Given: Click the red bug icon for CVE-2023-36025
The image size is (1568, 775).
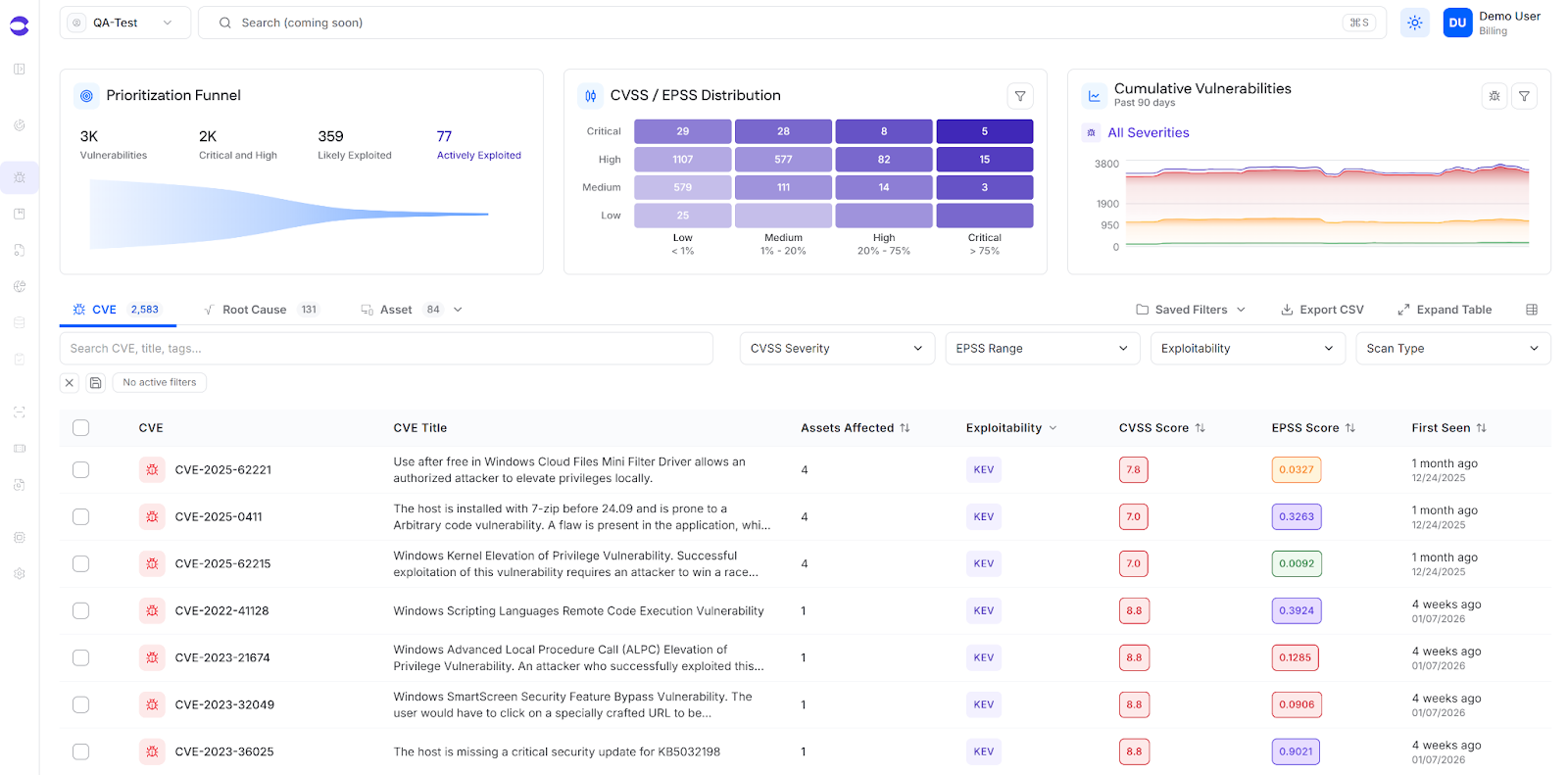Looking at the screenshot, I should 152,752.
